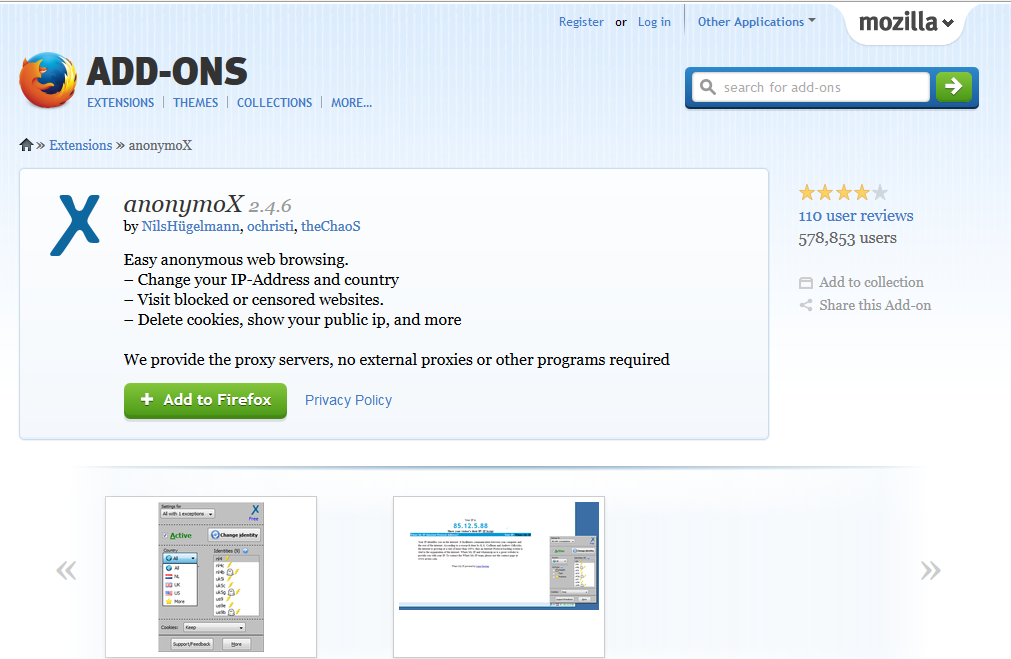The height and width of the screenshot is (659, 1011).
Task: Click Add to collection link
Action: point(871,282)
